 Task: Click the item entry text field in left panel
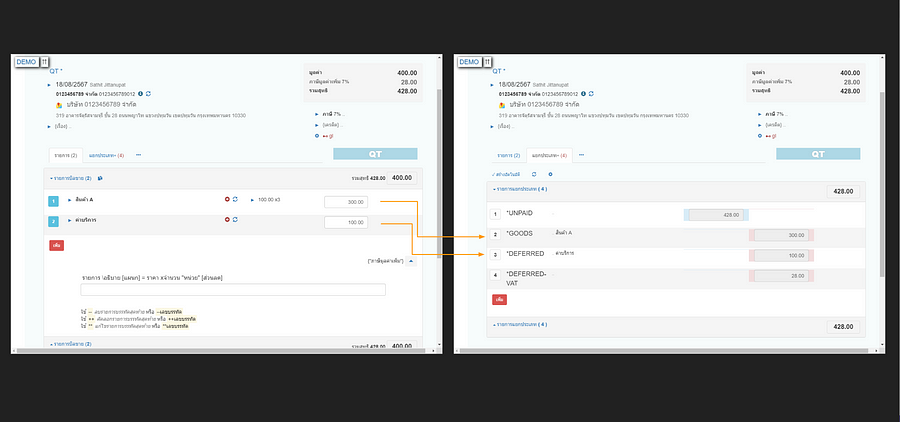pyautogui.click(x=233, y=290)
